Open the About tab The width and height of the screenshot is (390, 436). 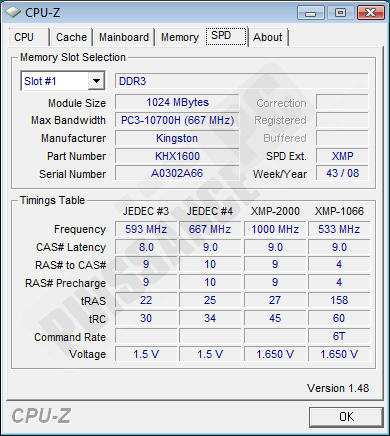(x=268, y=37)
